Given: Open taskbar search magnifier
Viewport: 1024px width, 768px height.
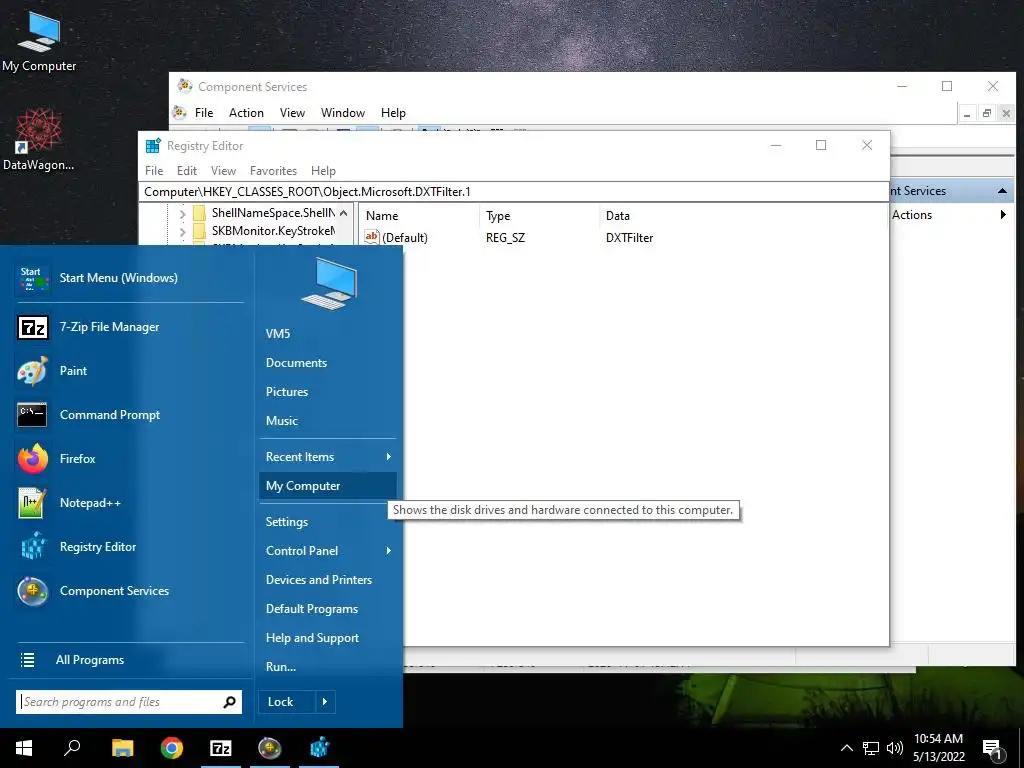Looking at the screenshot, I should 72,748.
